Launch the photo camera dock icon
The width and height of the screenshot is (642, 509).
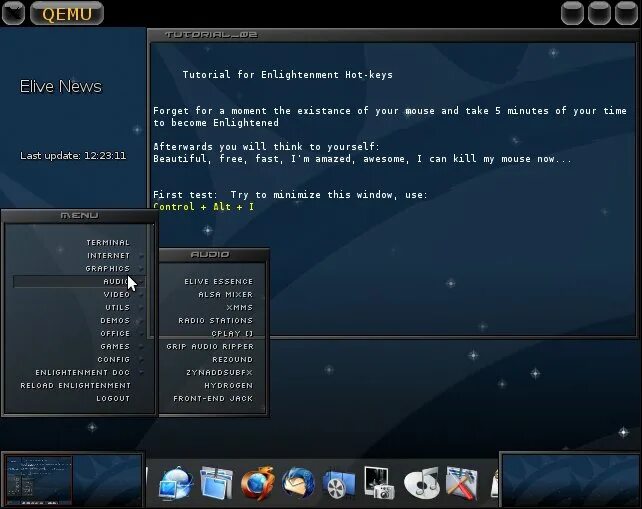pos(380,483)
